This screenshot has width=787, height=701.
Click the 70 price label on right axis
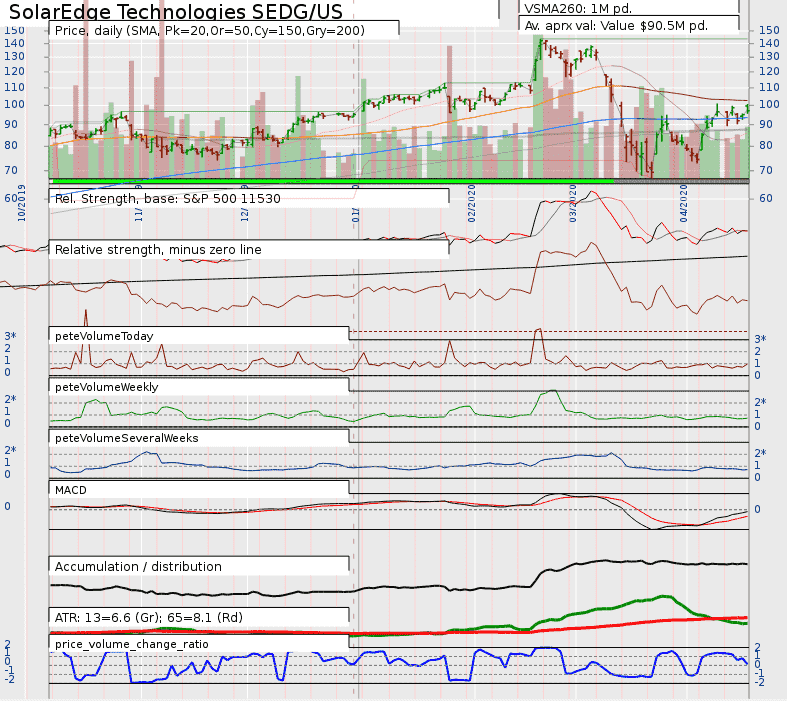click(x=765, y=170)
